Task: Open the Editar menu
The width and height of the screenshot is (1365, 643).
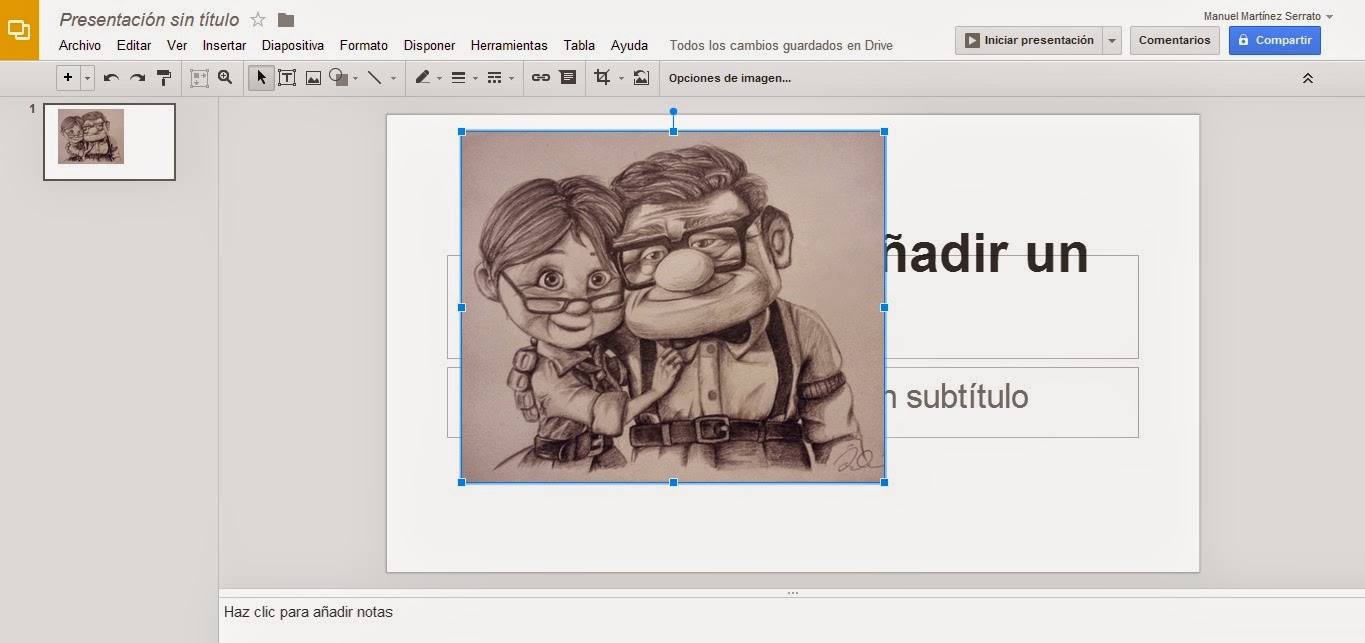Action: pyautogui.click(x=134, y=45)
